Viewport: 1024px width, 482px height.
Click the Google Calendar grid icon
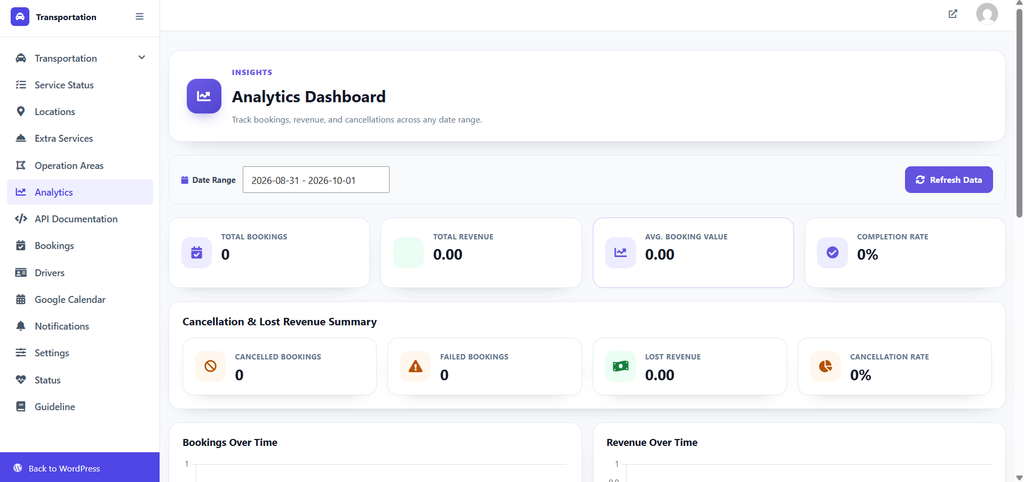pyautogui.click(x=21, y=299)
